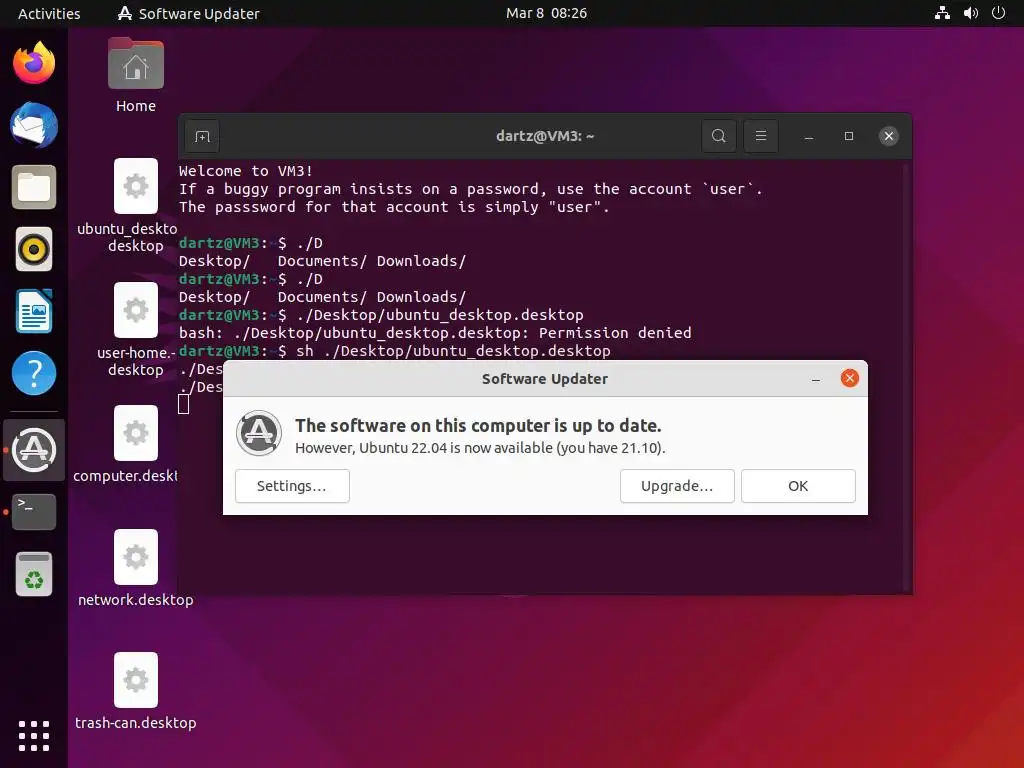Open Software Updater app menu in top bar

[x=189, y=13]
